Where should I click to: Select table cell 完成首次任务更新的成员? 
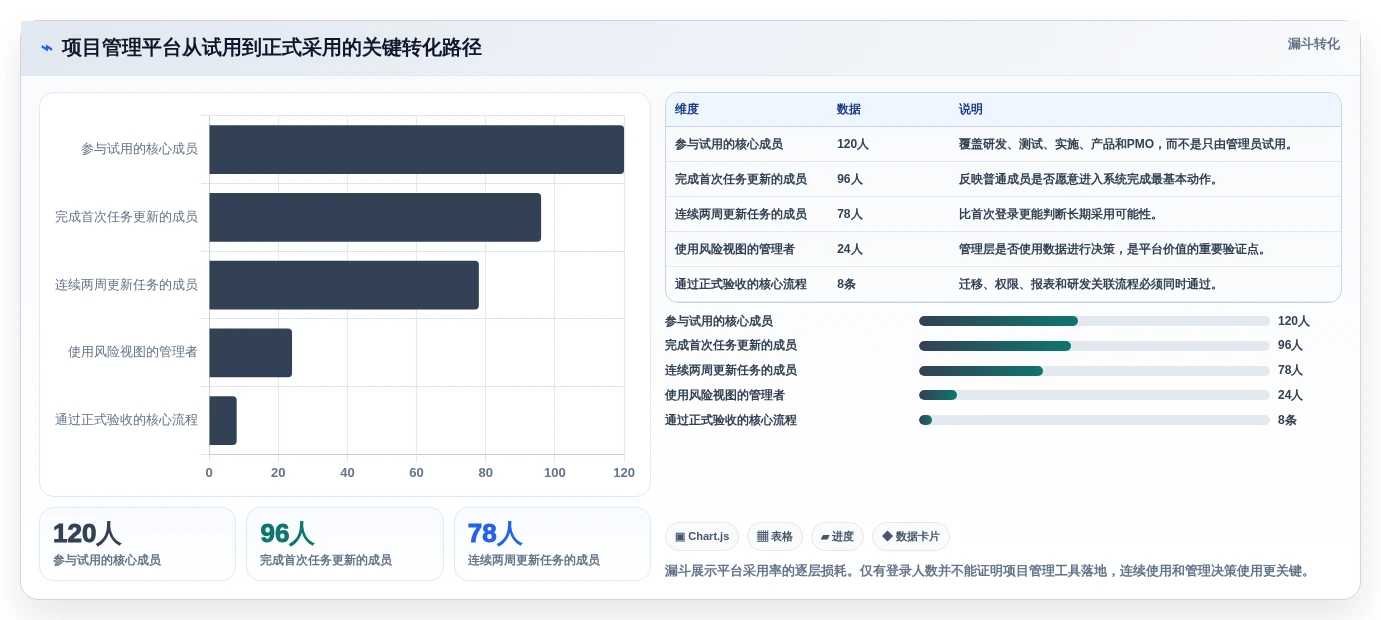[741, 179]
